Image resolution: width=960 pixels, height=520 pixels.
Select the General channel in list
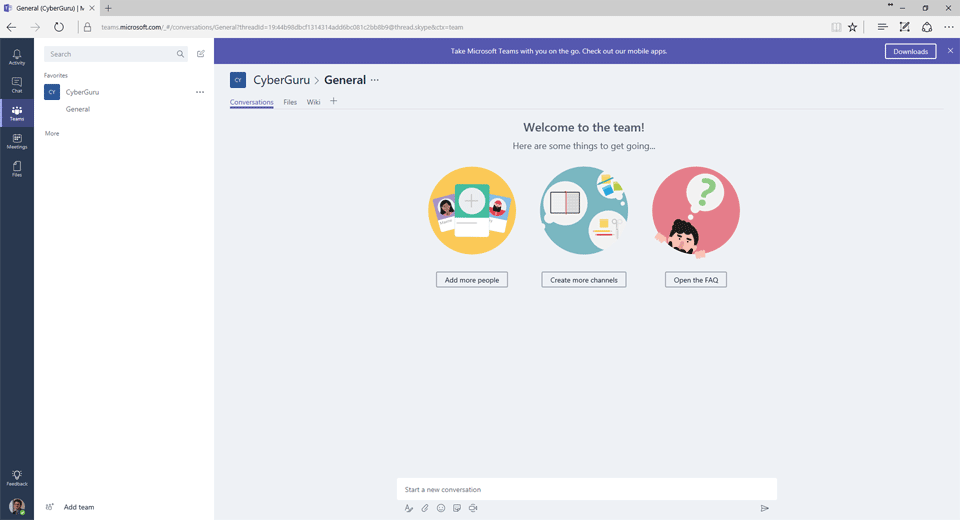[x=78, y=109]
